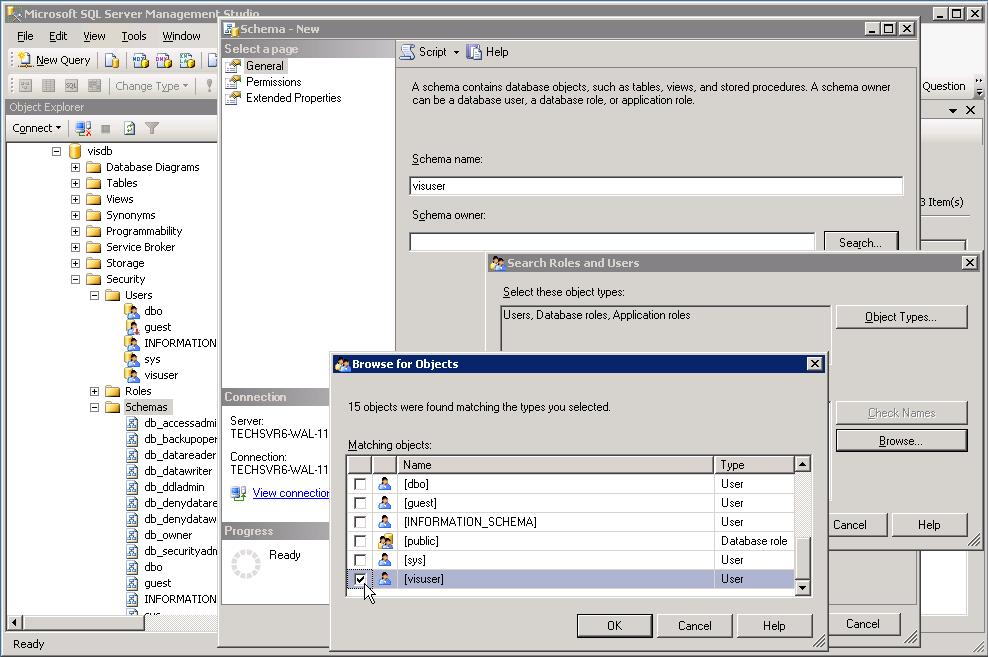
Task: Expand the Database Diagrams node
Action: tap(76, 168)
